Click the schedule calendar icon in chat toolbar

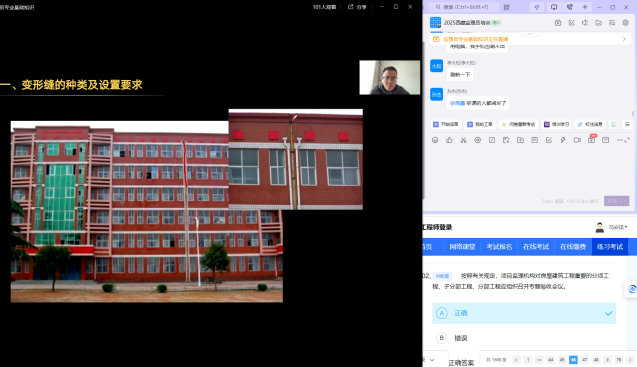click(535, 140)
